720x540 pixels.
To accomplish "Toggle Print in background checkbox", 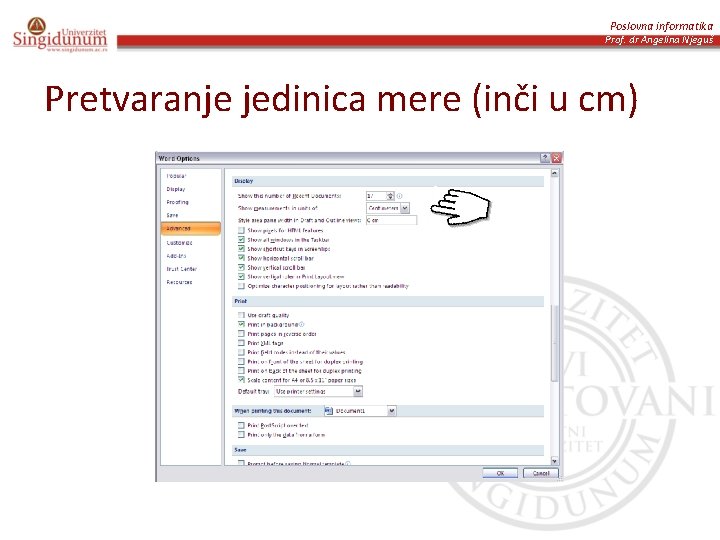I will click(241, 324).
